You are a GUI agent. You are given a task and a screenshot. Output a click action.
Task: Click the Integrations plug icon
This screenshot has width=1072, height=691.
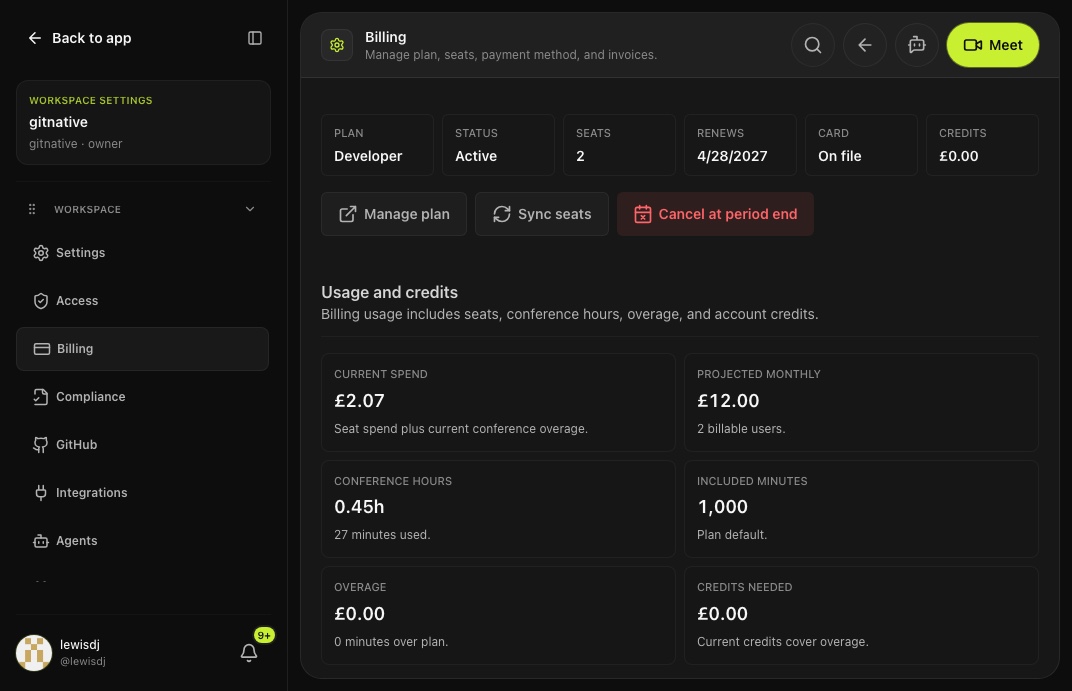[x=41, y=493]
